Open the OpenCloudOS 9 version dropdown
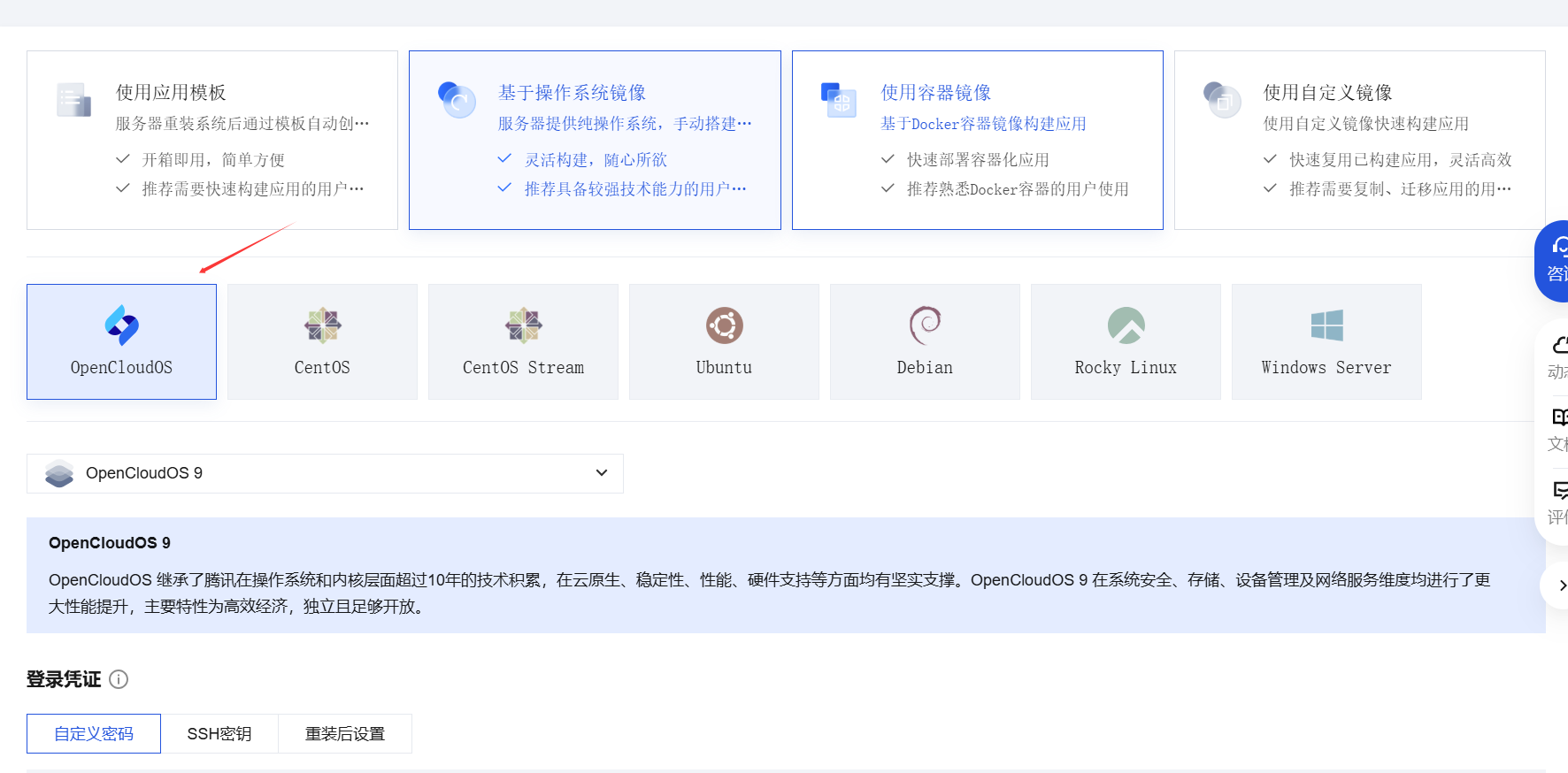The height and width of the screenshot is (773, 1568). point(325,473)
